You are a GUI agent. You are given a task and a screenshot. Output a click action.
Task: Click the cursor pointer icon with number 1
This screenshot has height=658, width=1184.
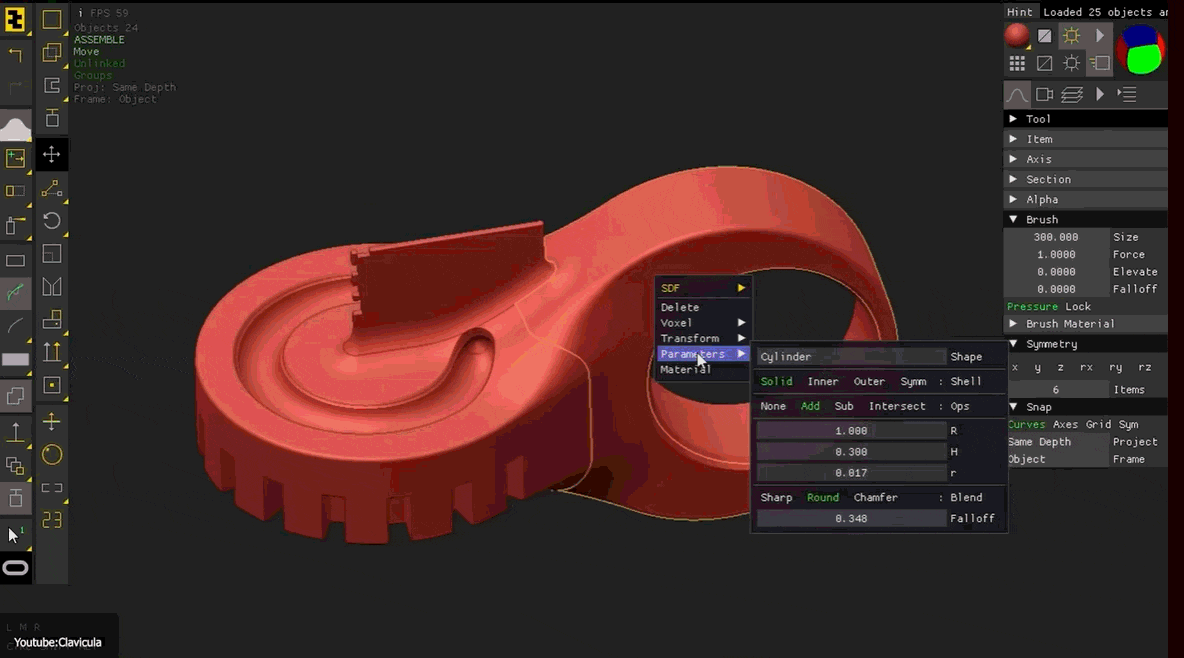point(14,535)
